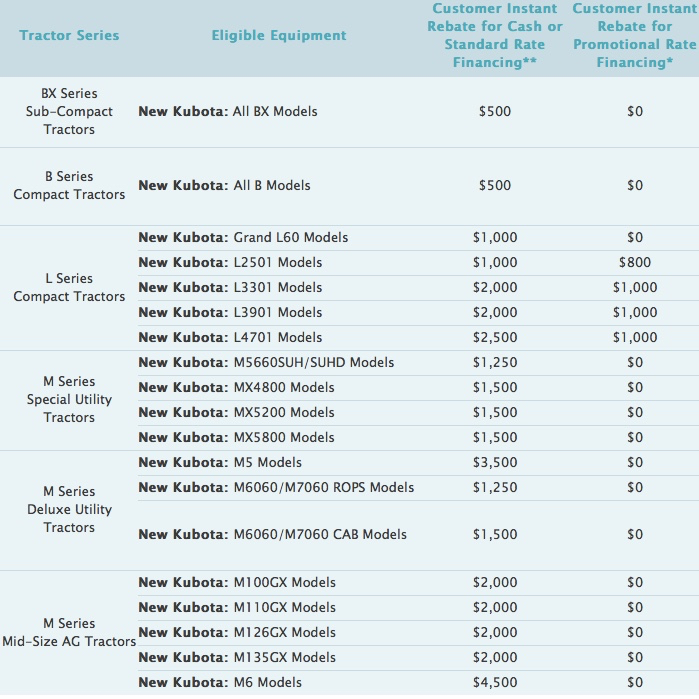Select "New Kubota: MX4800 Models"
The width and height of the screenshot is (699, 699).
point(236,387)
